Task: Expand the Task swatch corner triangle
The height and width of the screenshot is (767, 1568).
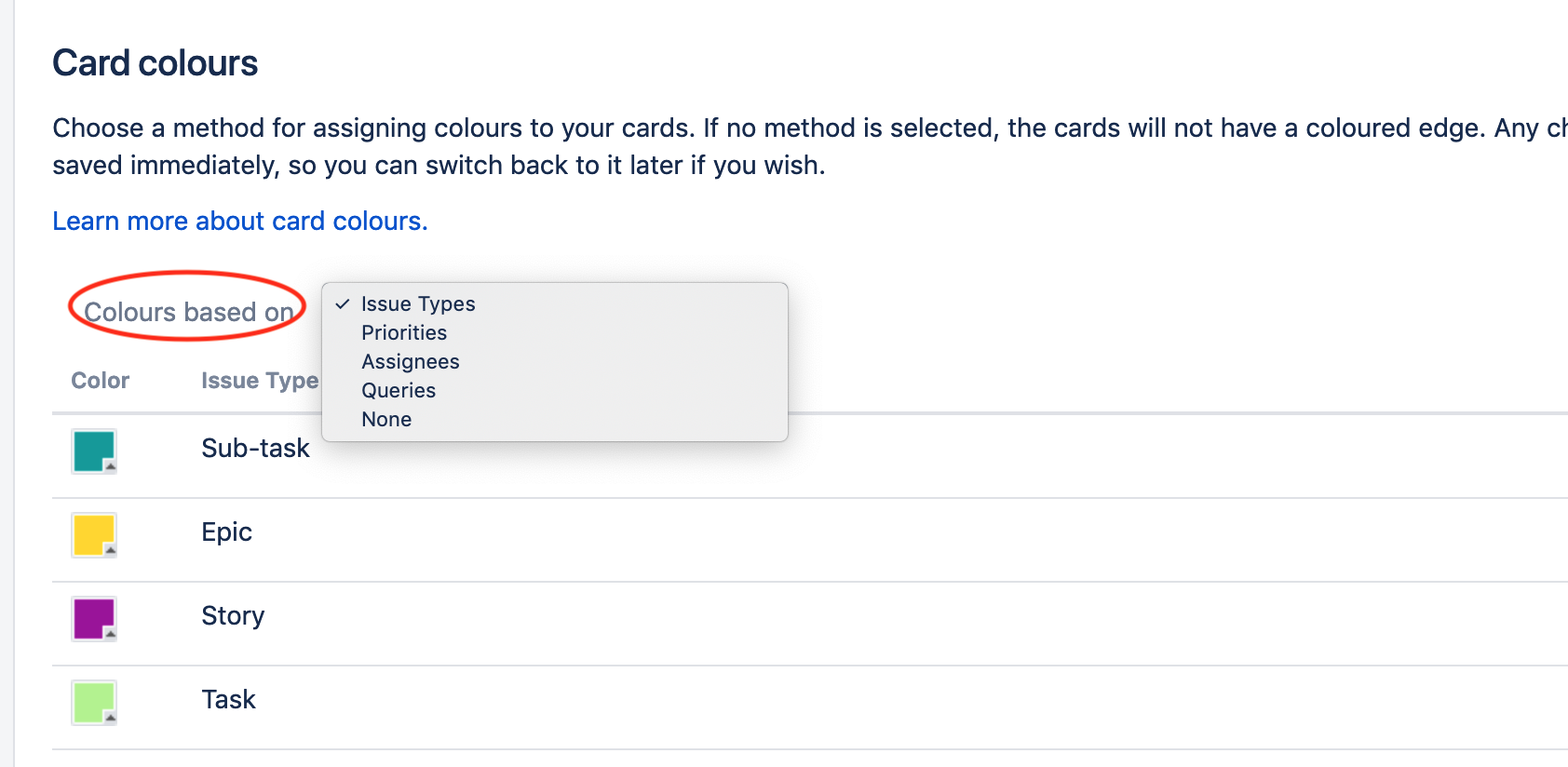Action: pos(109,720)
